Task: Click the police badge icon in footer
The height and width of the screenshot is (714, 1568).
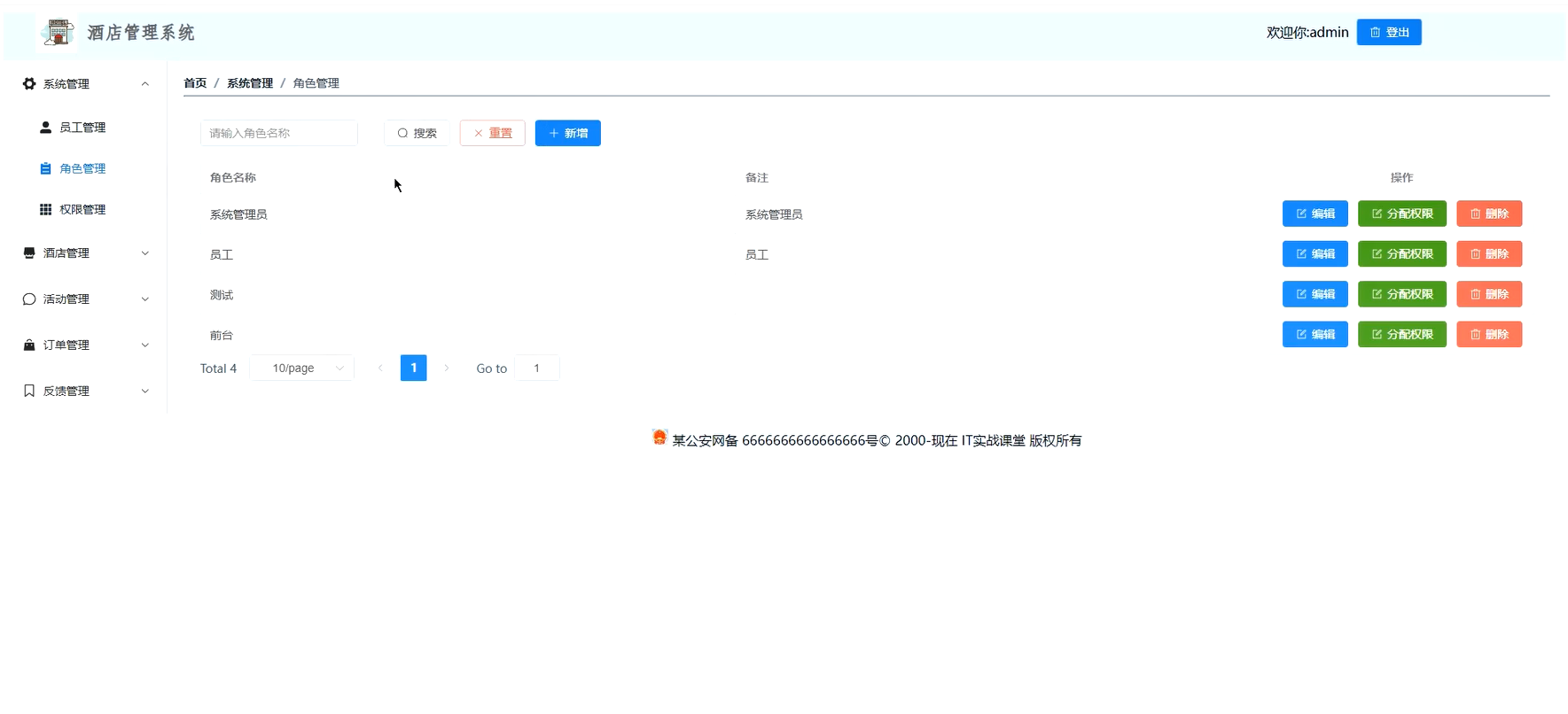Action: coord(659,438)
